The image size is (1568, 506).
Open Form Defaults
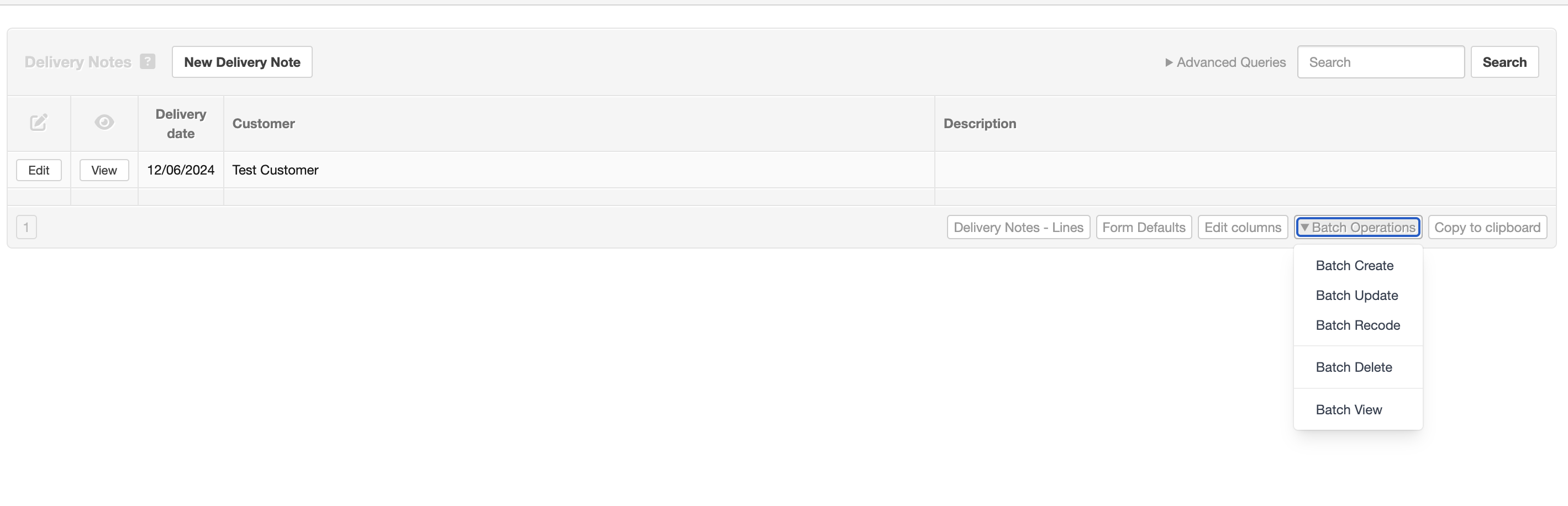pyautogui.click(x=1144, y=227)
